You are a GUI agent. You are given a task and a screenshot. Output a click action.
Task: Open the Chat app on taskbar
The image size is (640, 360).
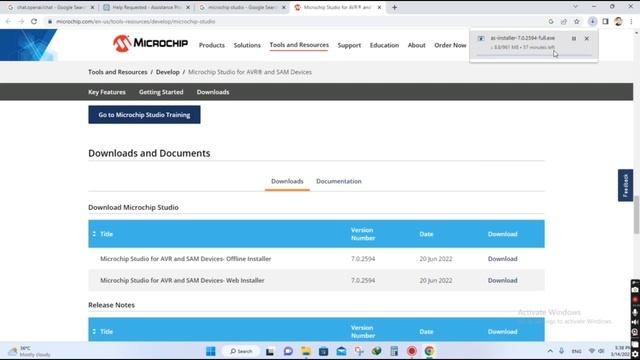[288, 351]
